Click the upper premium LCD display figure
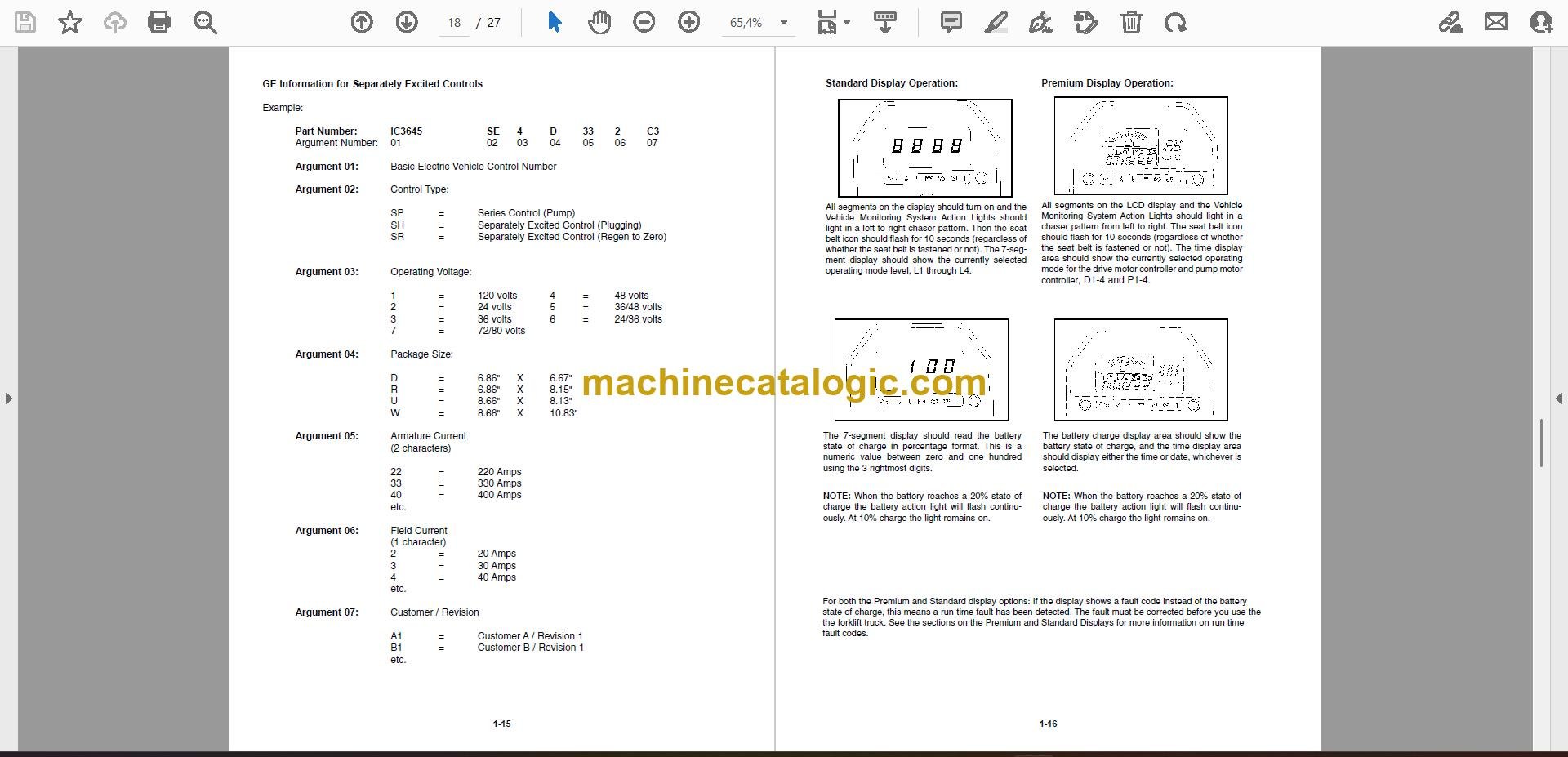The image size is (1568, 757). point(1141,146)
